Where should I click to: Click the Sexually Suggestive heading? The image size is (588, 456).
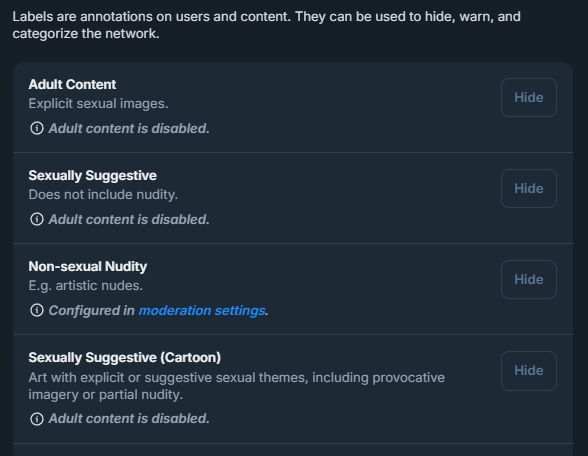click(x=93, y=176)
